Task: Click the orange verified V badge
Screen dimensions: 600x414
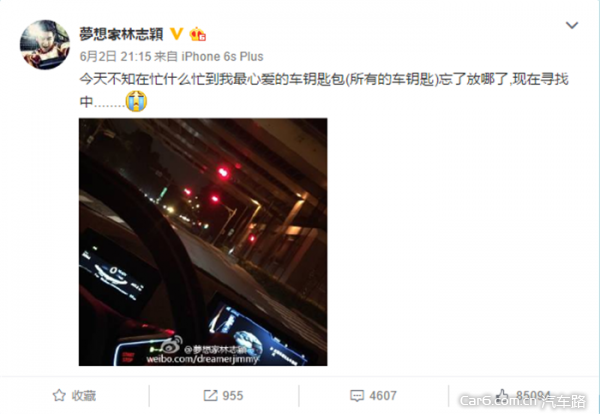Action: click(x=176, y=34)
